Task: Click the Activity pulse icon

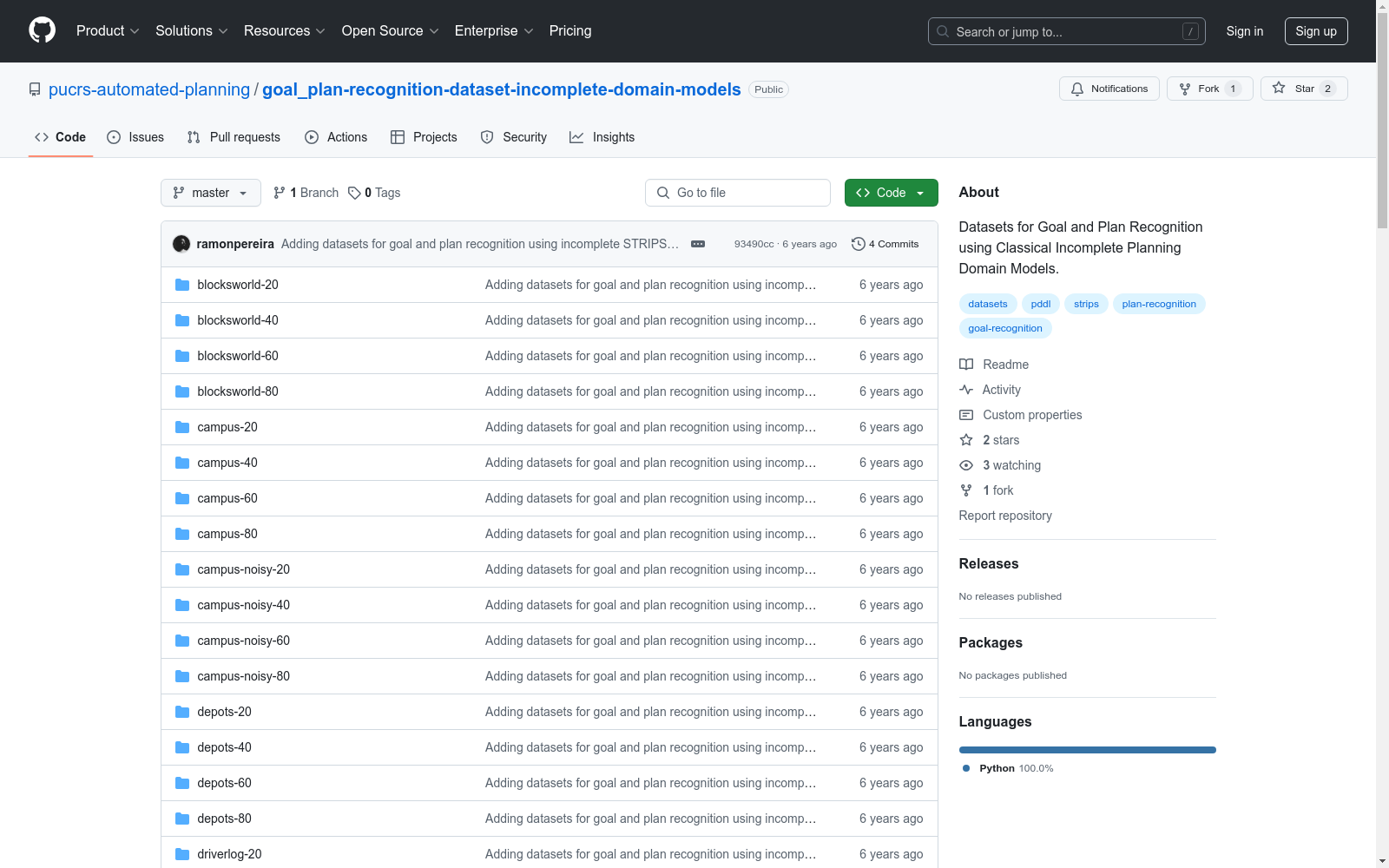Action: pyautogui.click(x=966, y=390)
